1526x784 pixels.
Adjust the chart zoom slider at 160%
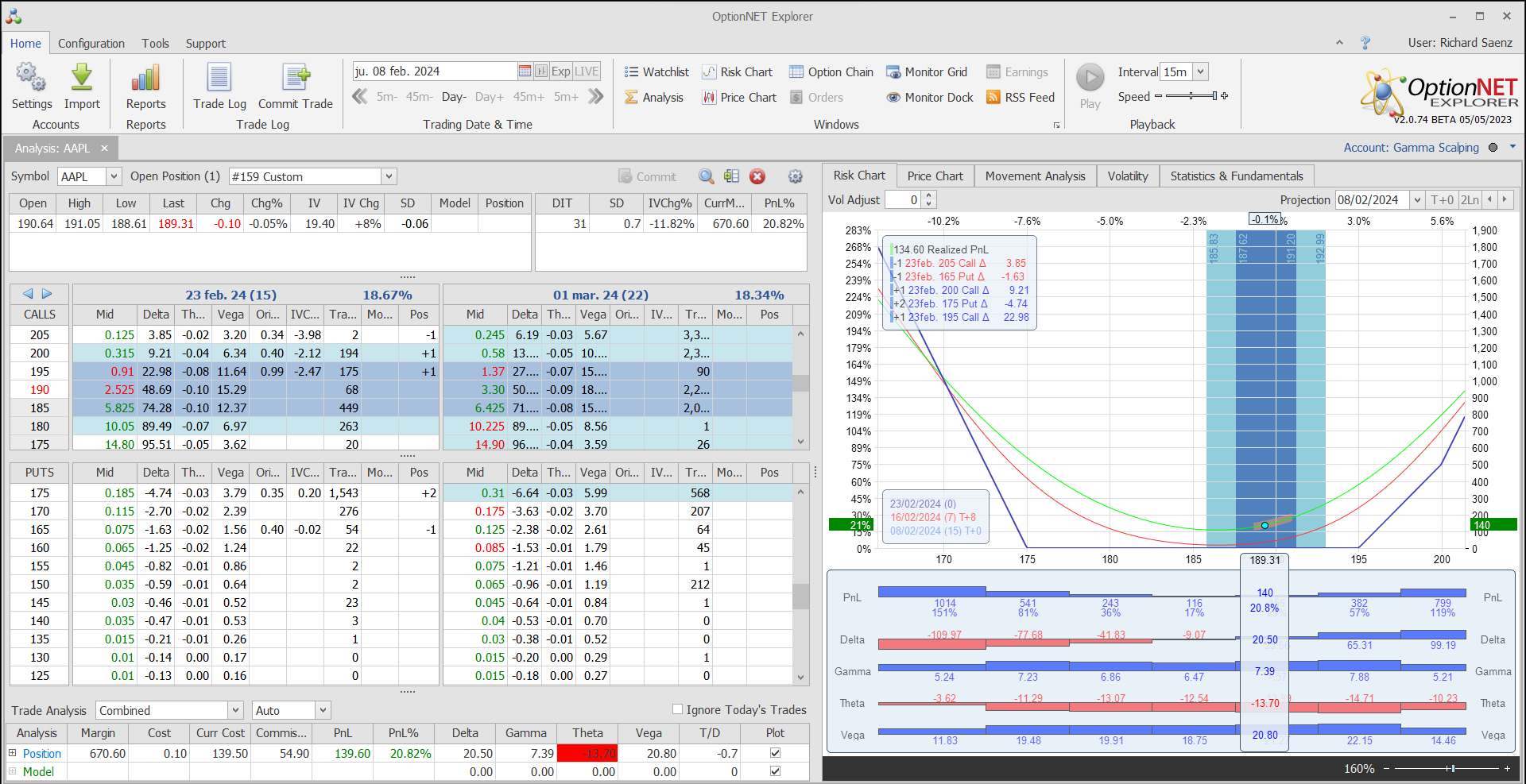(x=1447, y=768)
